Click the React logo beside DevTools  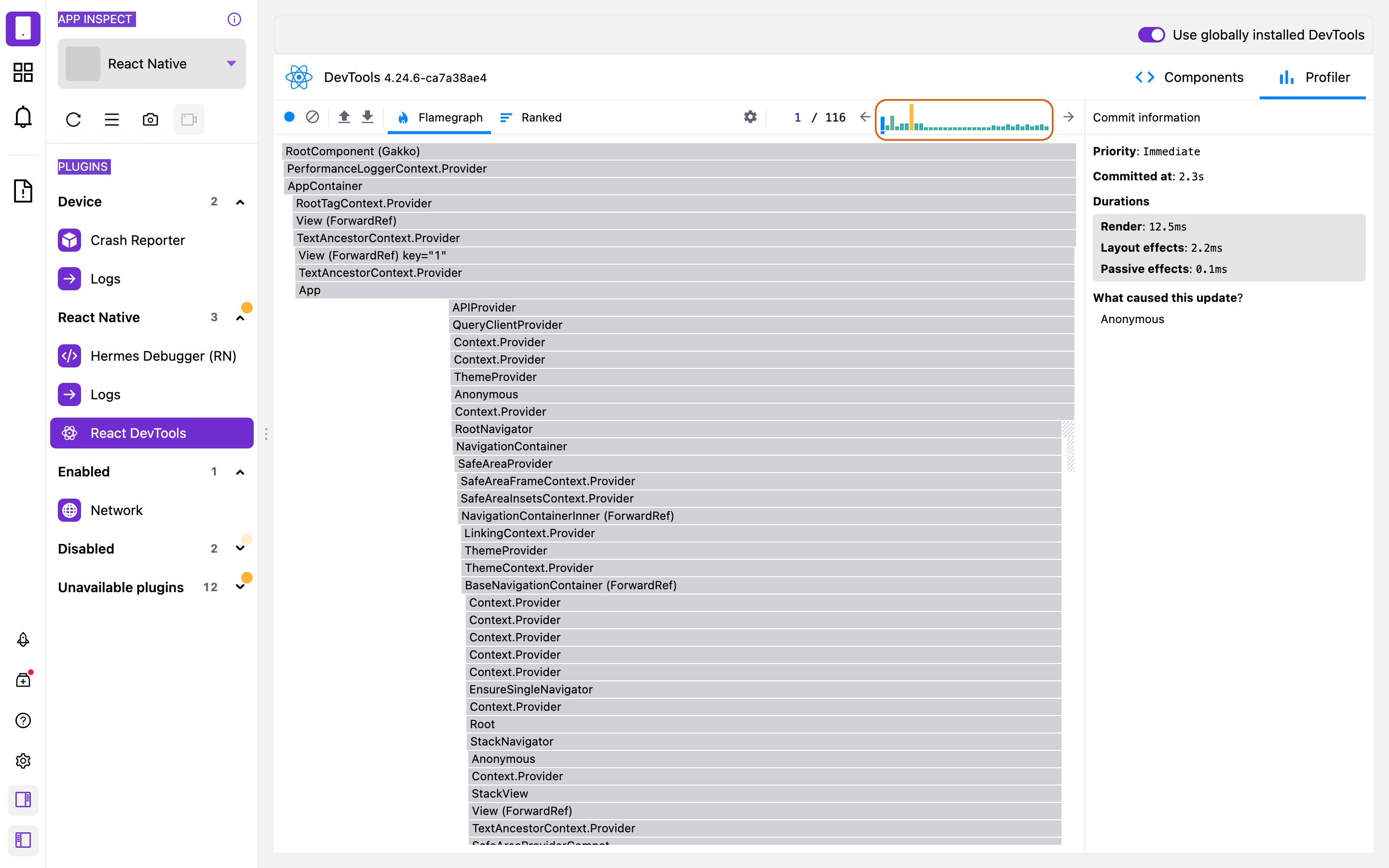(299, 78)
